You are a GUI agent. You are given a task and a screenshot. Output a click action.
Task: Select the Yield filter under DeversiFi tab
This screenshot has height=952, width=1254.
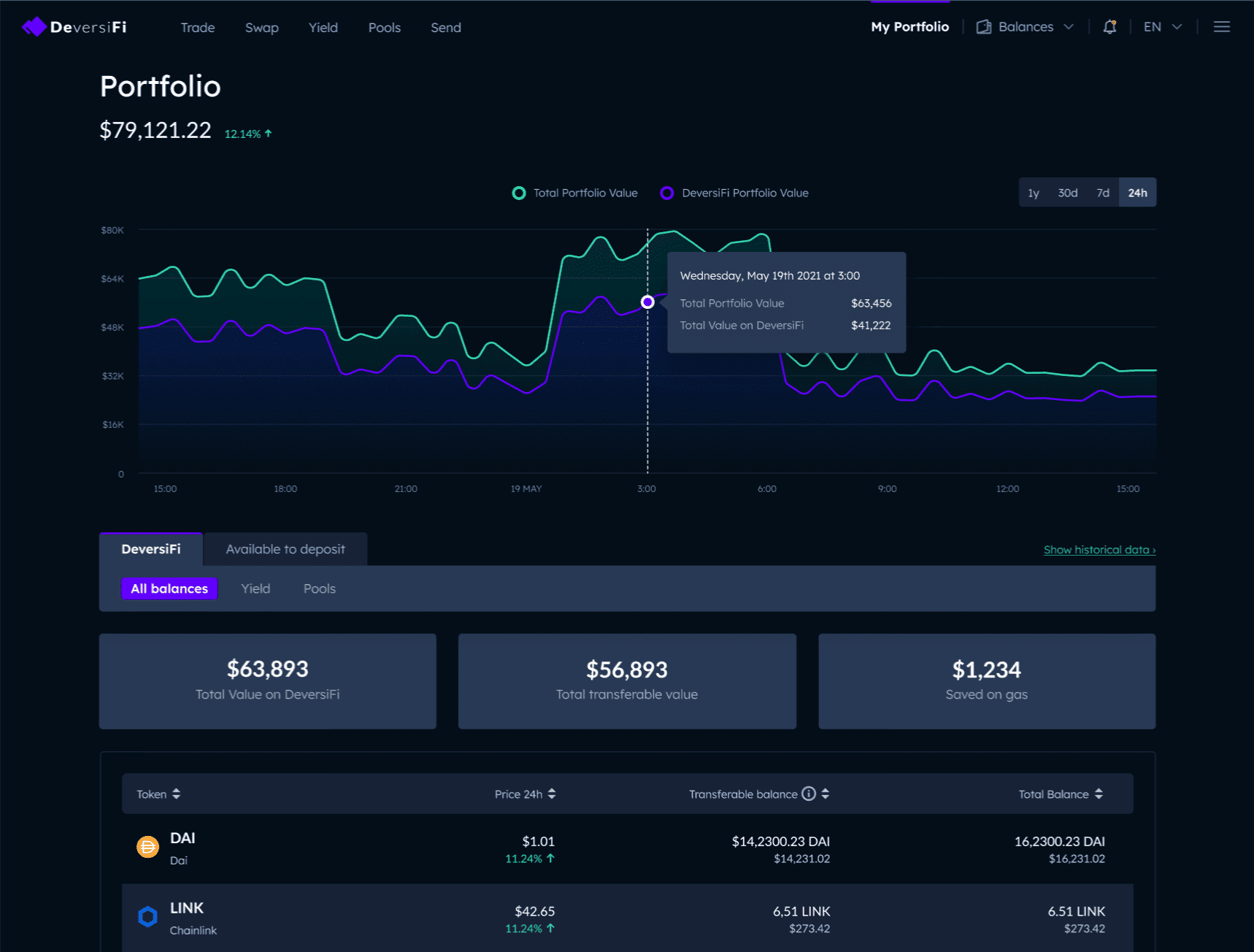pos(255,588)
